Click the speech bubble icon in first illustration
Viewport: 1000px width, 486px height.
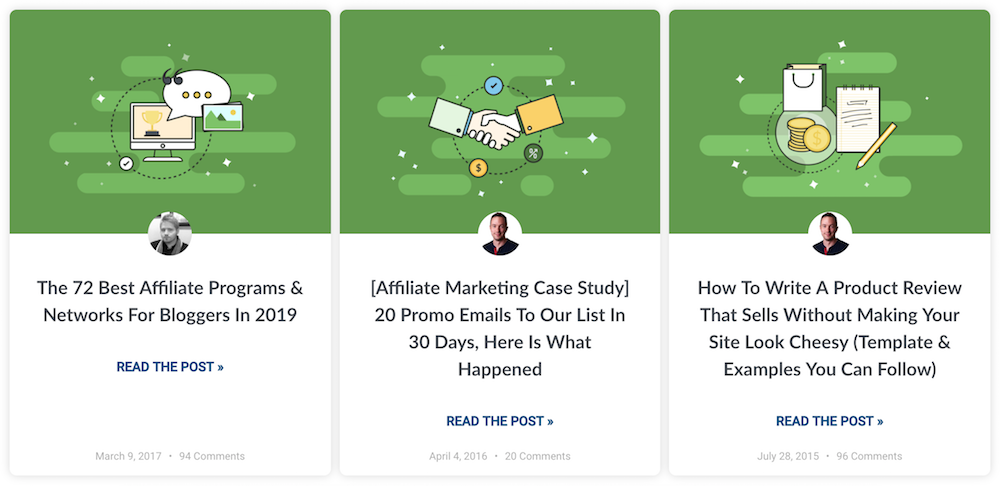[x=204, y=91]
